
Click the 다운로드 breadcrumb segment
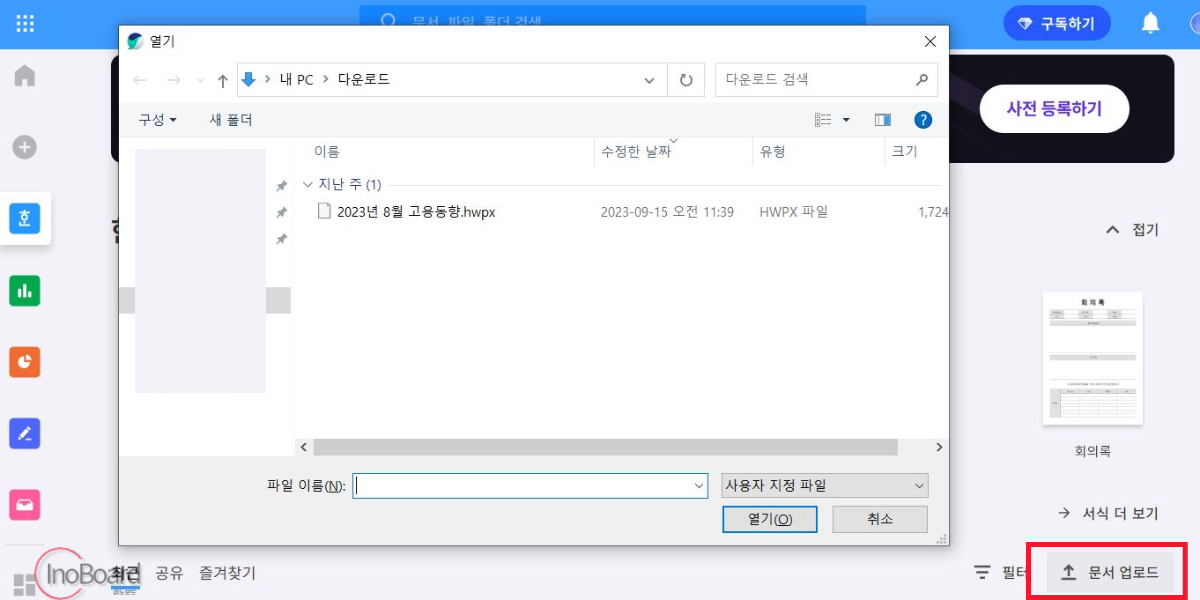click(x=362, y=80)
